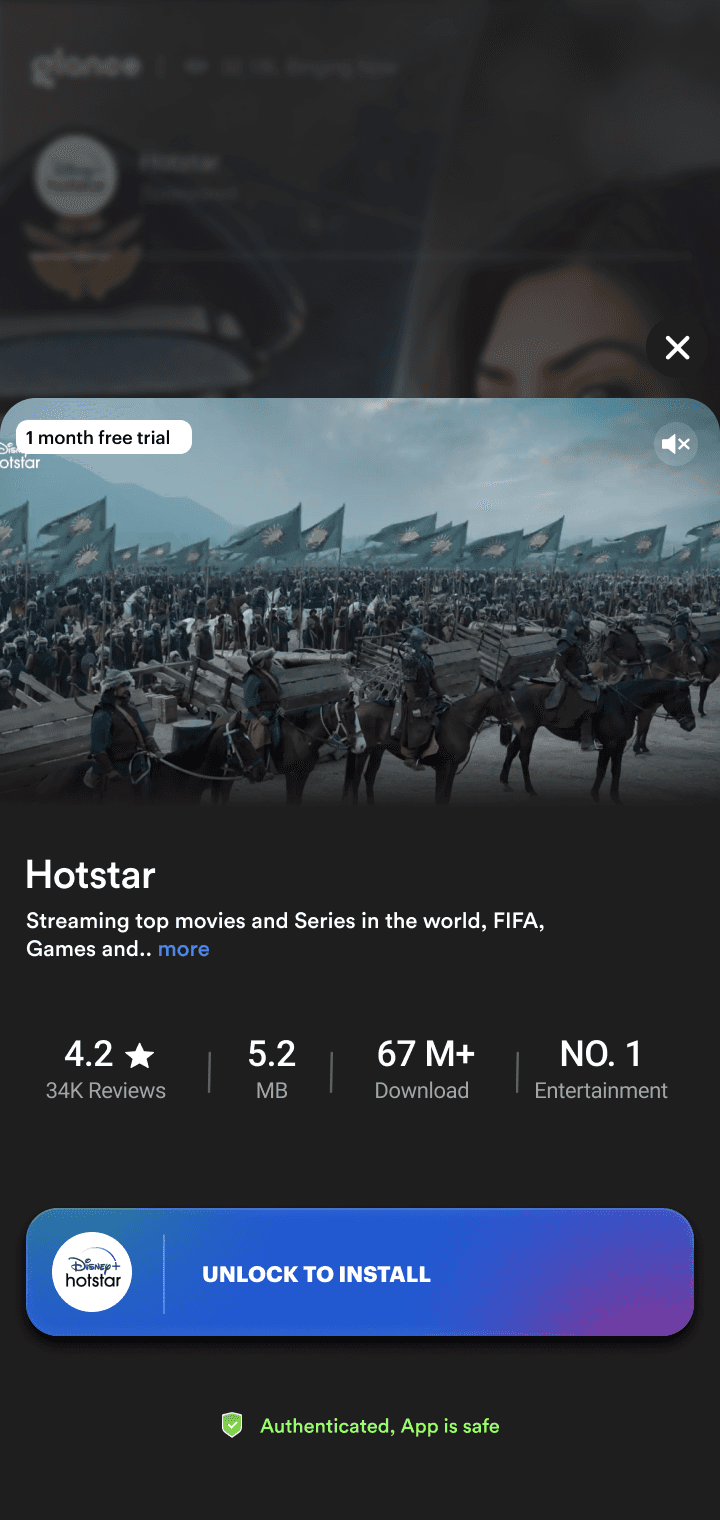This screenshot has height=1520, width=720.
Task: Tap the 5.2 MB size stat
Action: [272, 1070]
